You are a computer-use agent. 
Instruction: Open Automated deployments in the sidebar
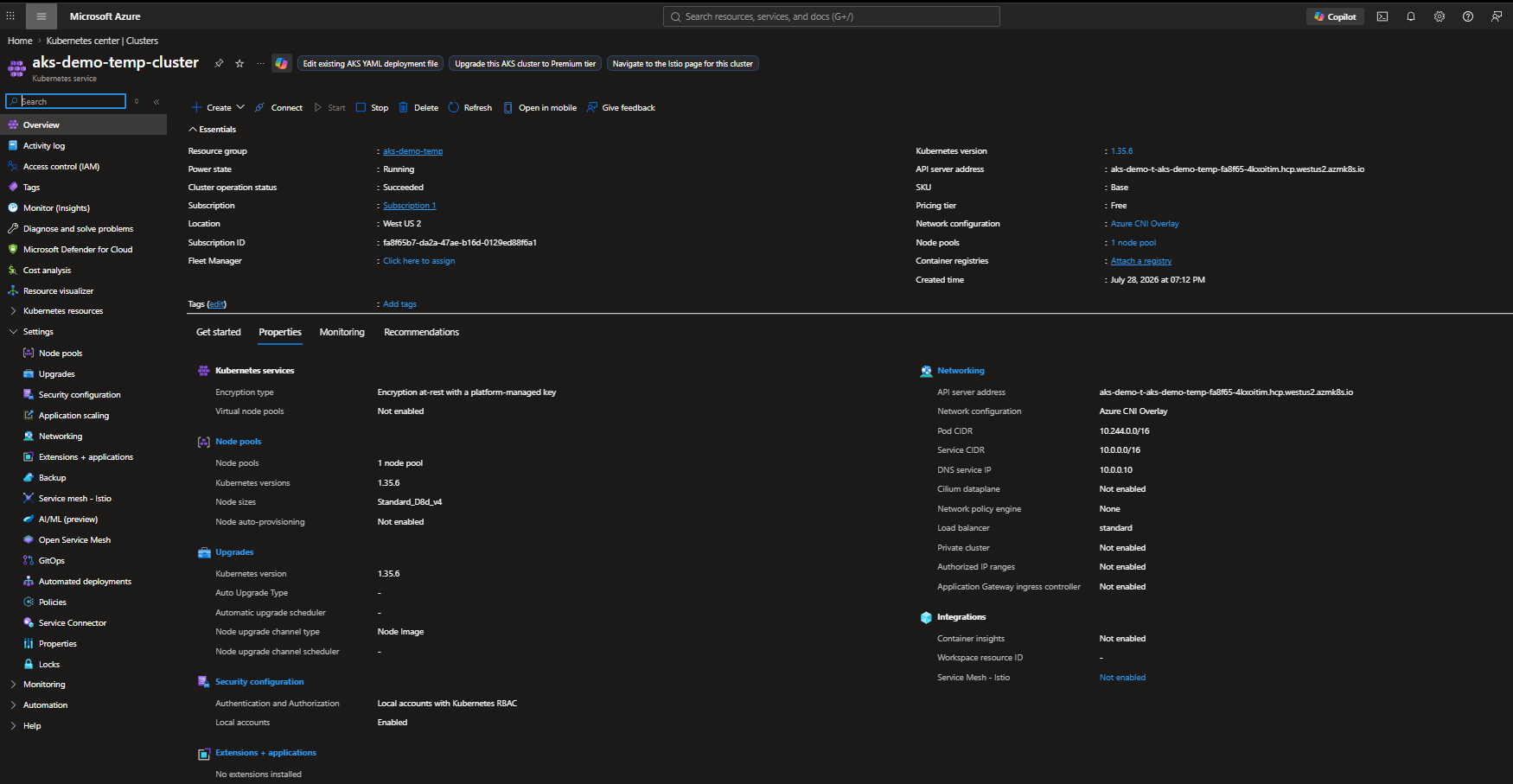(85, 582)
